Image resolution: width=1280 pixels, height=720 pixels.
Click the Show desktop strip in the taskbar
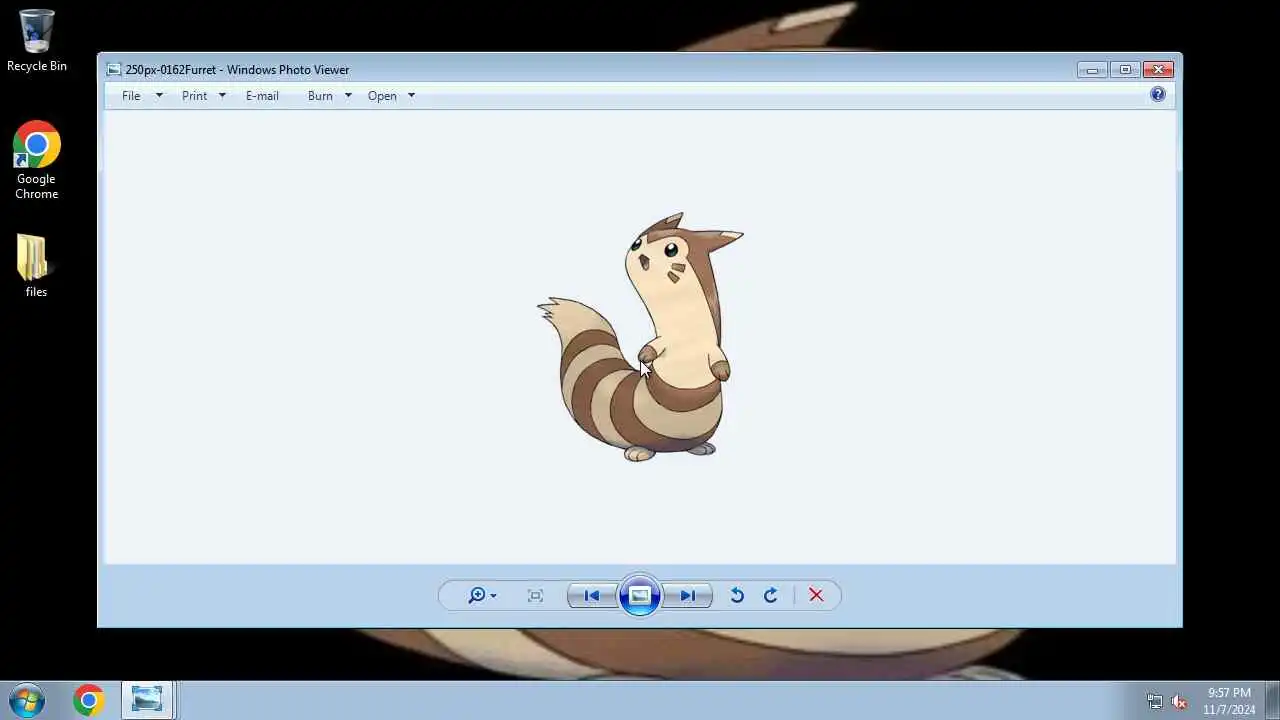(1272, 701)
